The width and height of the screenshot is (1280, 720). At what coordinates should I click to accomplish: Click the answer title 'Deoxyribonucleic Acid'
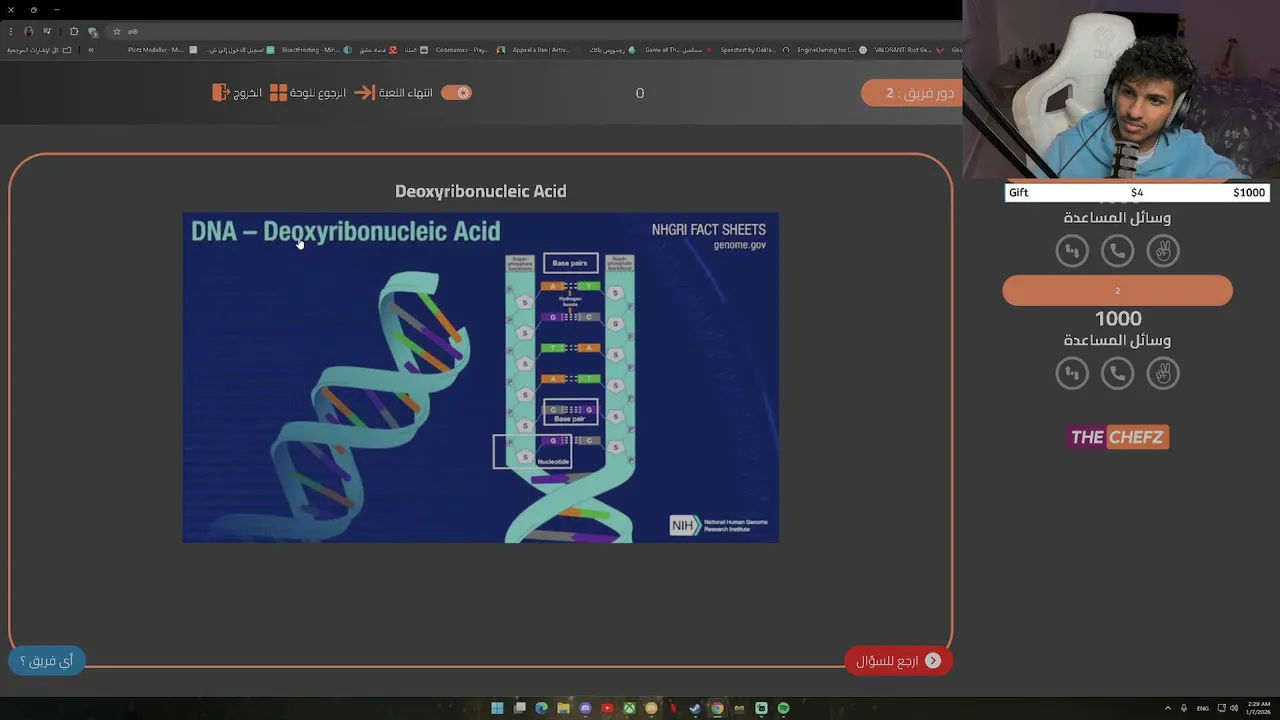(x=481, y=191)
